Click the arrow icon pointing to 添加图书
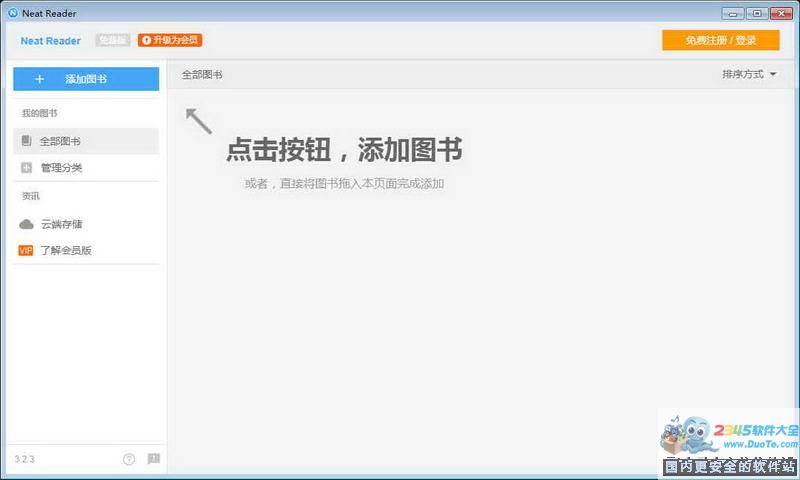This screenshot has height=480, width=800. click(x=199, y=120)
